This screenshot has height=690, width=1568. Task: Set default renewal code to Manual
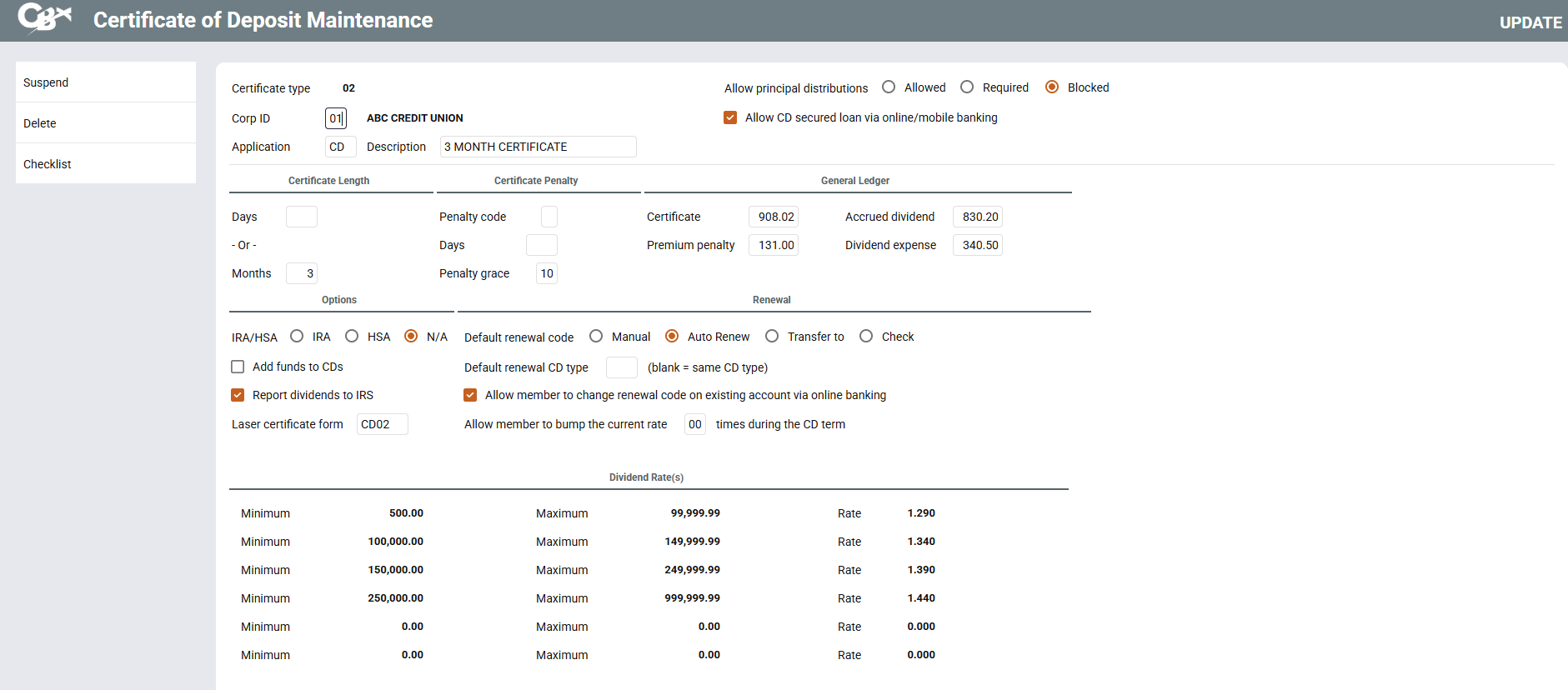point(596,337)
